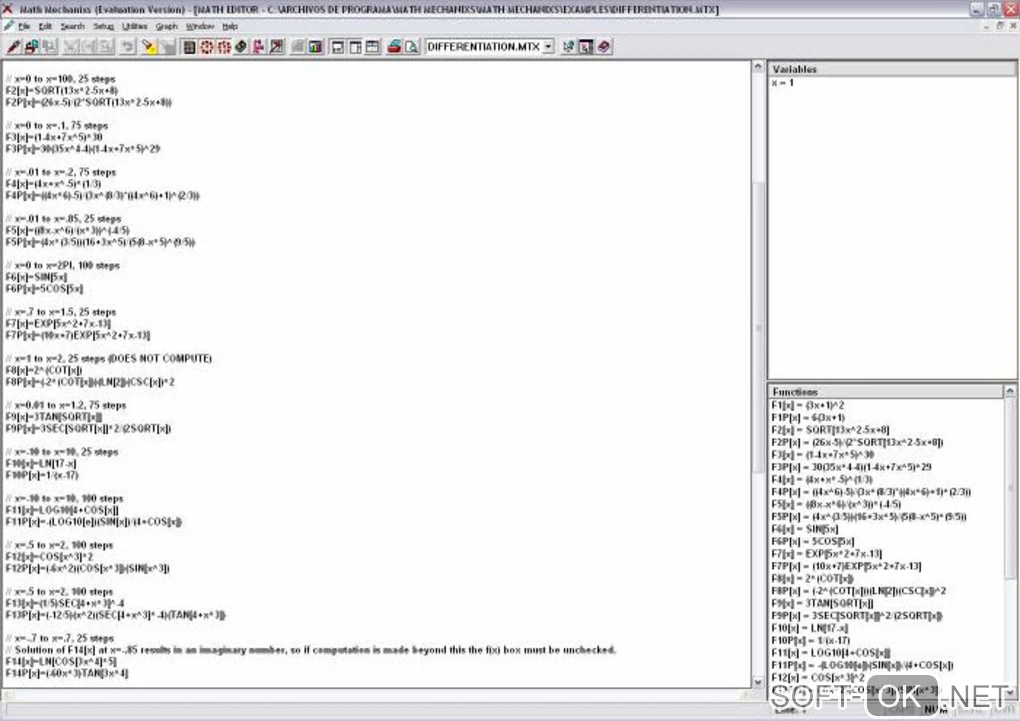This screenshot has height=721, width=1020.
Task: Select 'F8[x] = 2^(COT[x])' in Functions panel
Action: [x=812, y=578]
